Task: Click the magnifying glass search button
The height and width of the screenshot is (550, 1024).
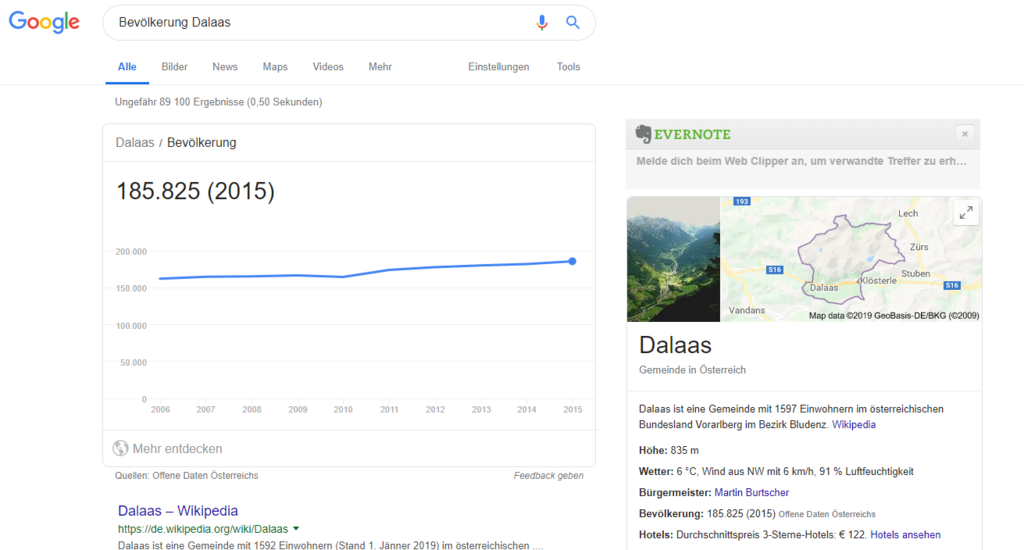Action: 573,22
